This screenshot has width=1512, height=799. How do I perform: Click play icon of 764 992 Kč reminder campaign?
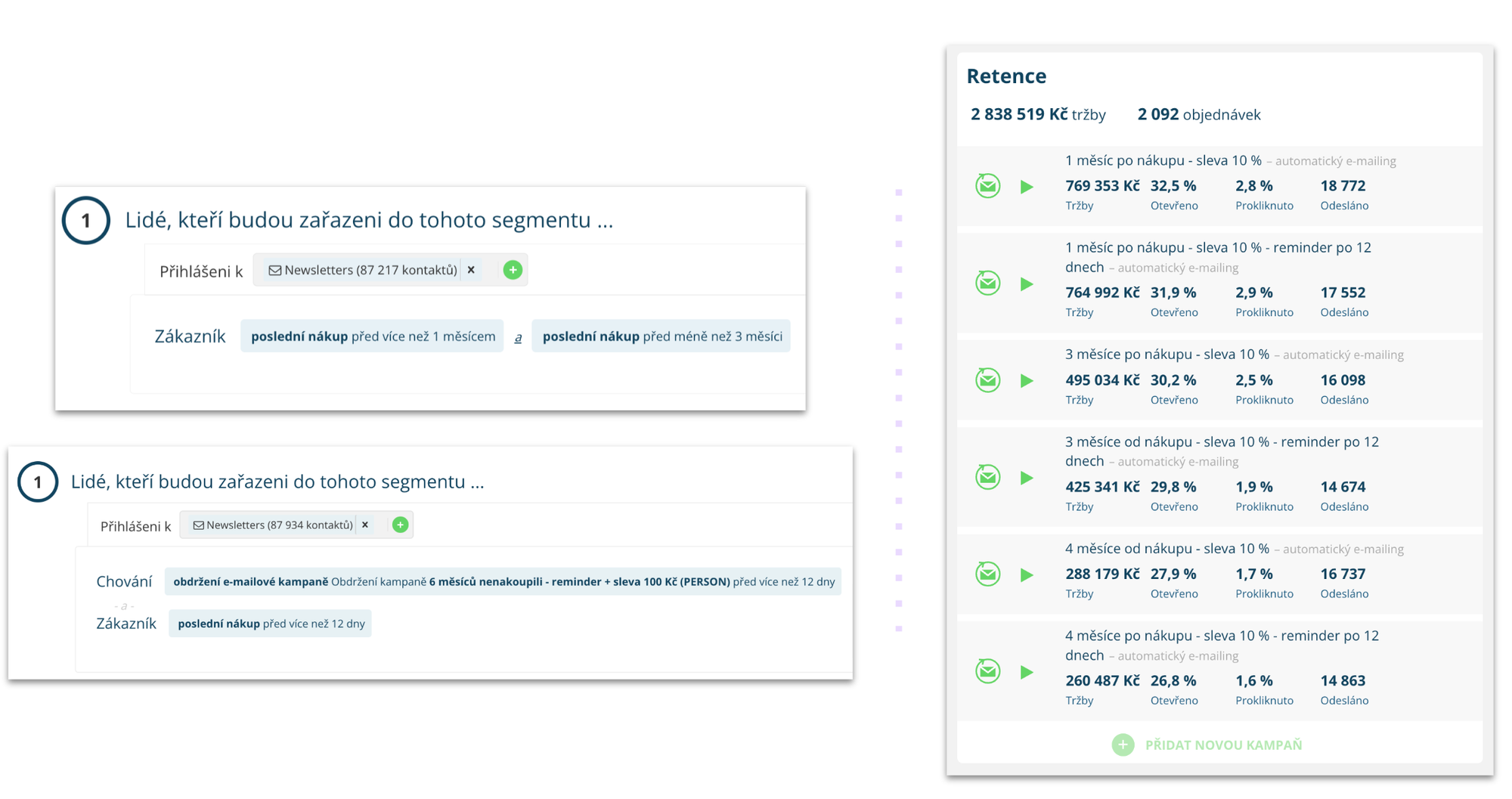(x=1027, y=284)
